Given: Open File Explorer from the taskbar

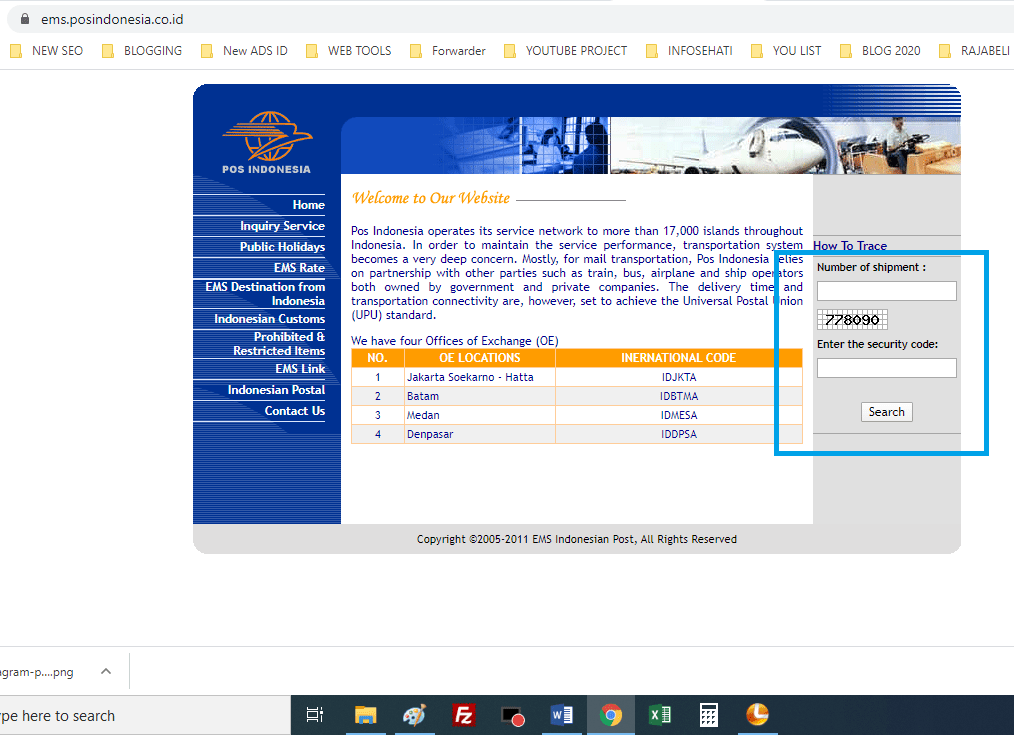Looking at the screenshot, I should point(365,715).
